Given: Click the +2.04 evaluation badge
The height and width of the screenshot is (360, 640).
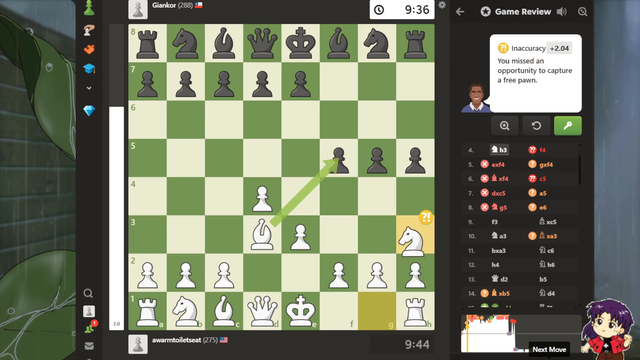Looking at the screenshot, I should pyautogui.click(x=559, y=48).
